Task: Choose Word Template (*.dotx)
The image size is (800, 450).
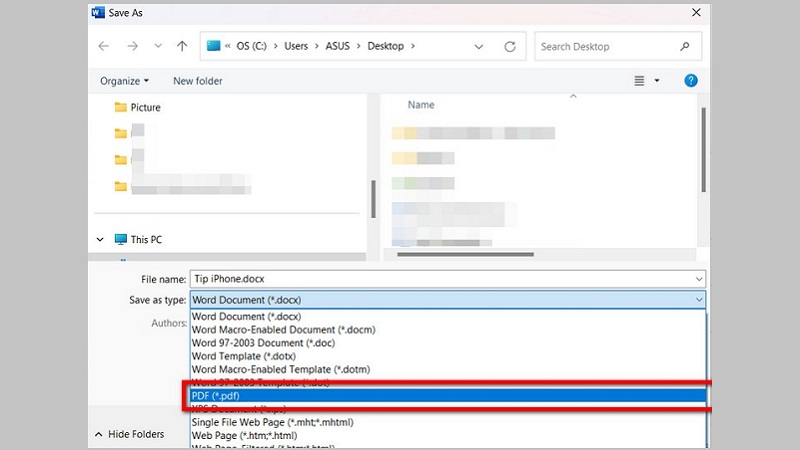Action: 448,356
